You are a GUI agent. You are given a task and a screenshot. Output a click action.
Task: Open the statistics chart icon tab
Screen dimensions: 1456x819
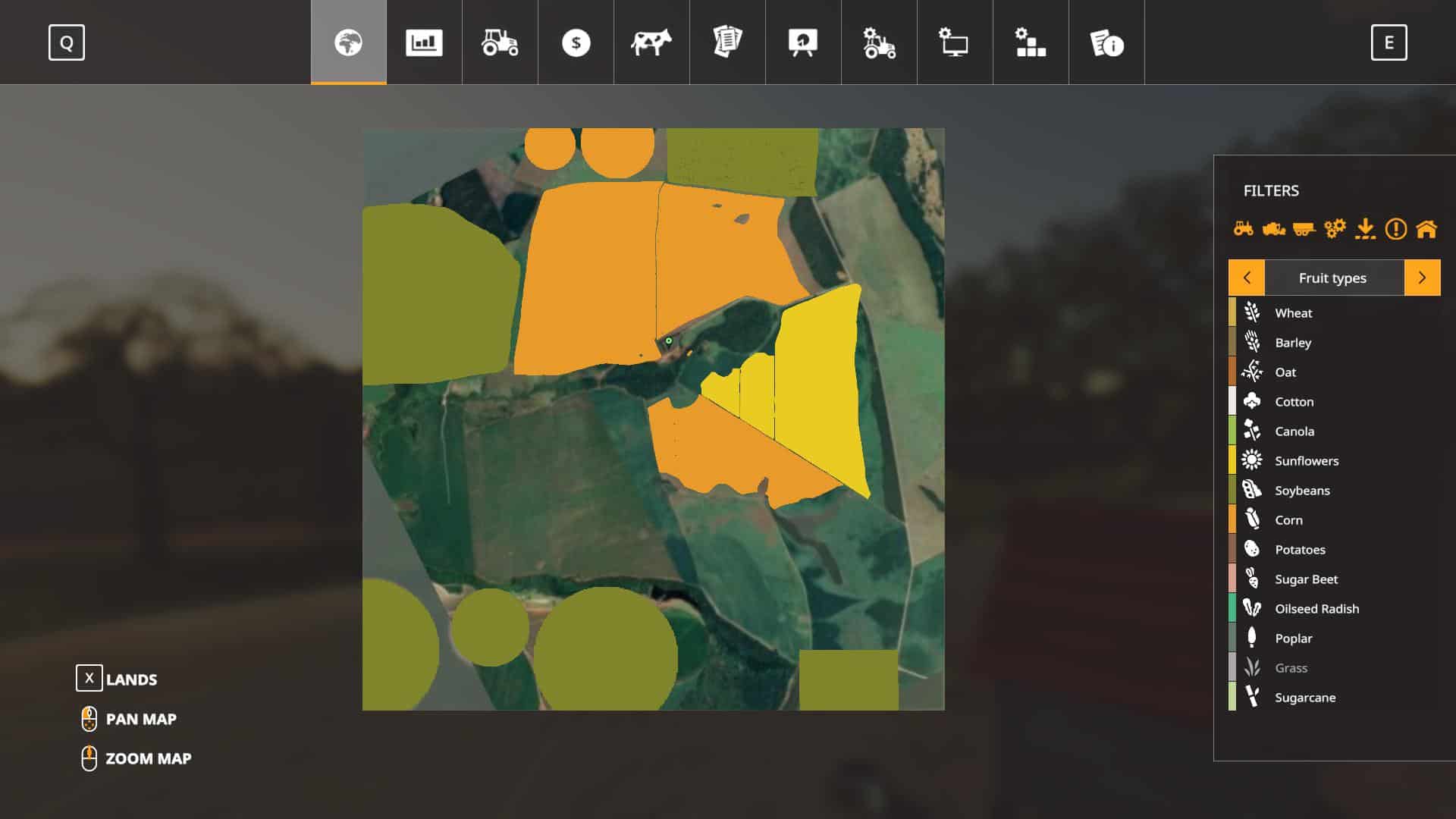(x=424, y=42)
